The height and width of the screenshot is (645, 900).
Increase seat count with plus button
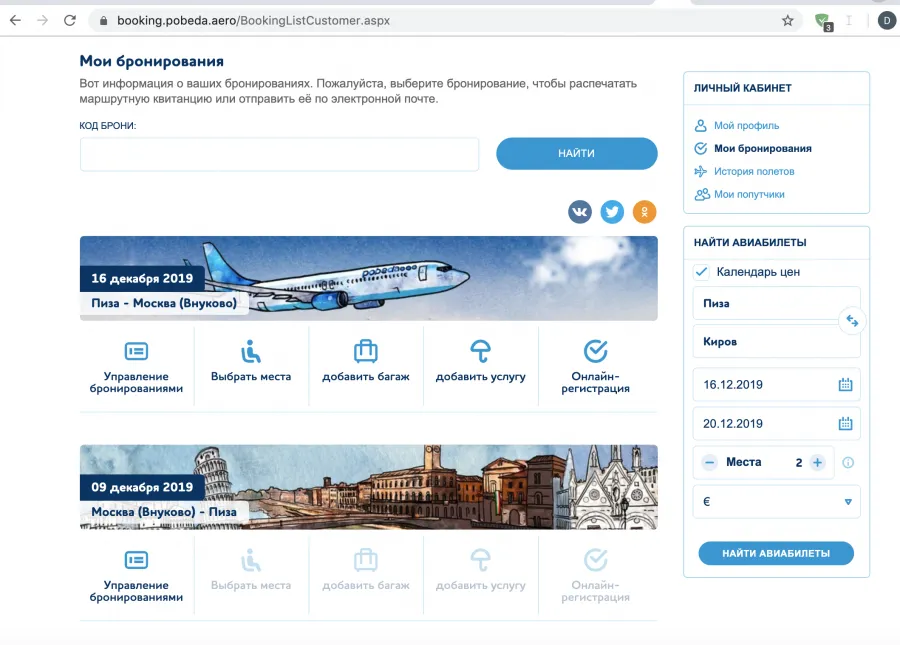(x=817, y=462)
